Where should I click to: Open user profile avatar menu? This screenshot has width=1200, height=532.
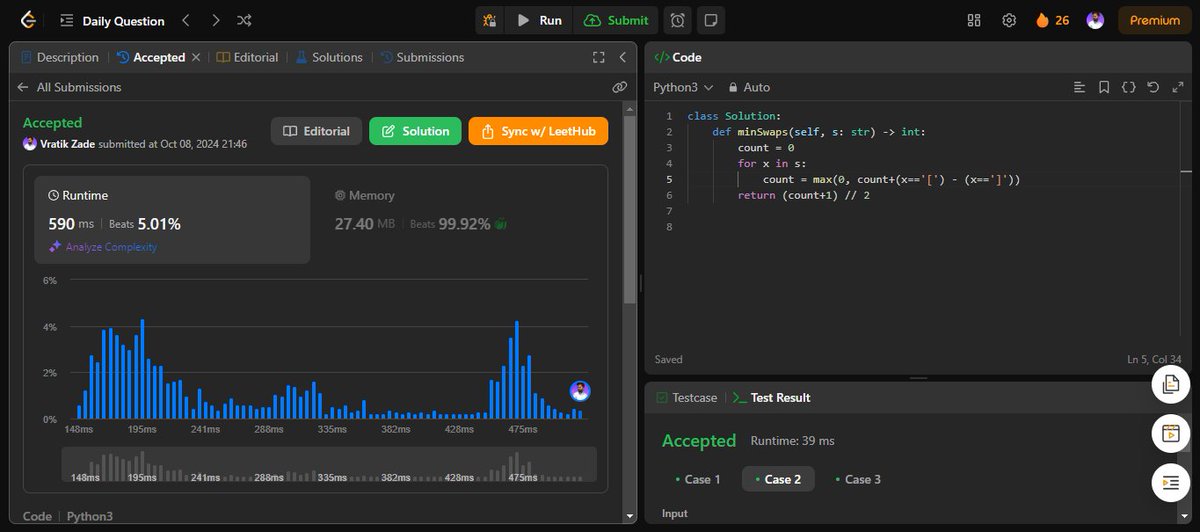1095,20
